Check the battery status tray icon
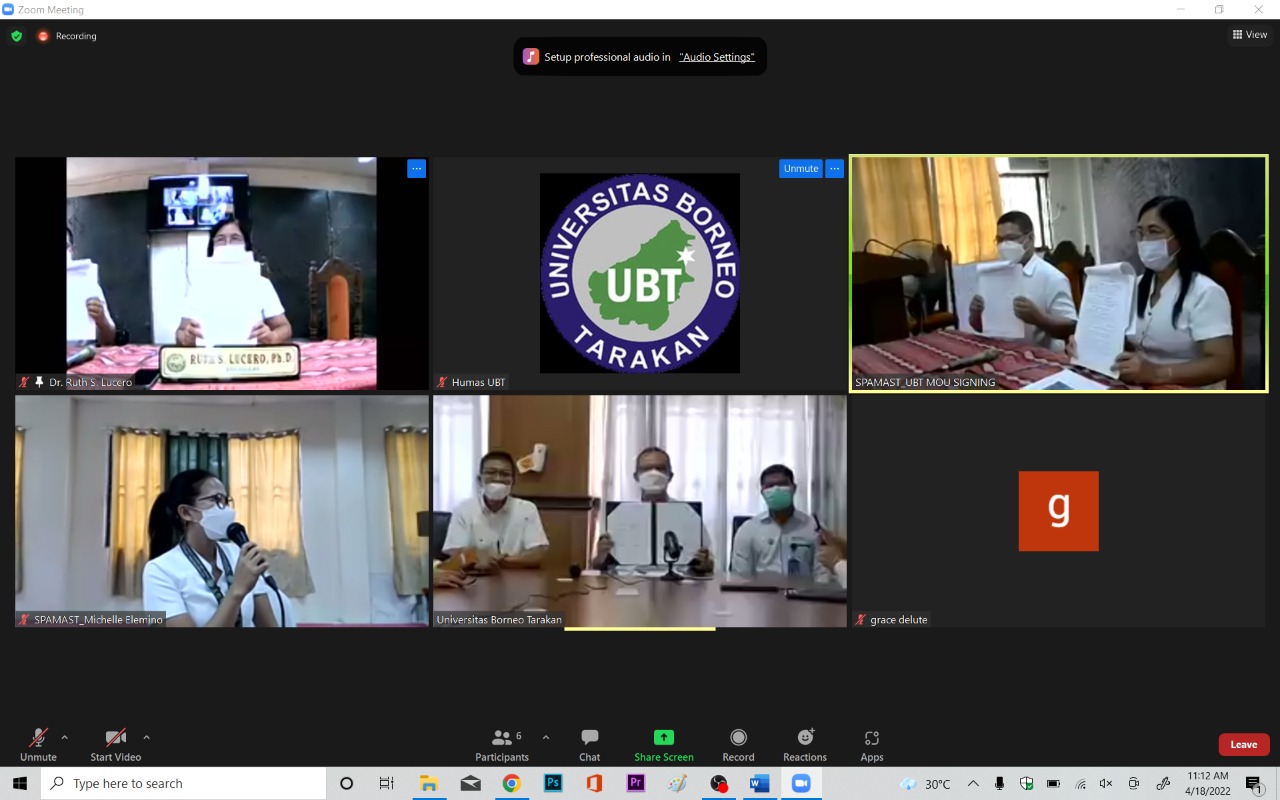The height and width of the screenshot is (800, 1280). click(1053, 784)
